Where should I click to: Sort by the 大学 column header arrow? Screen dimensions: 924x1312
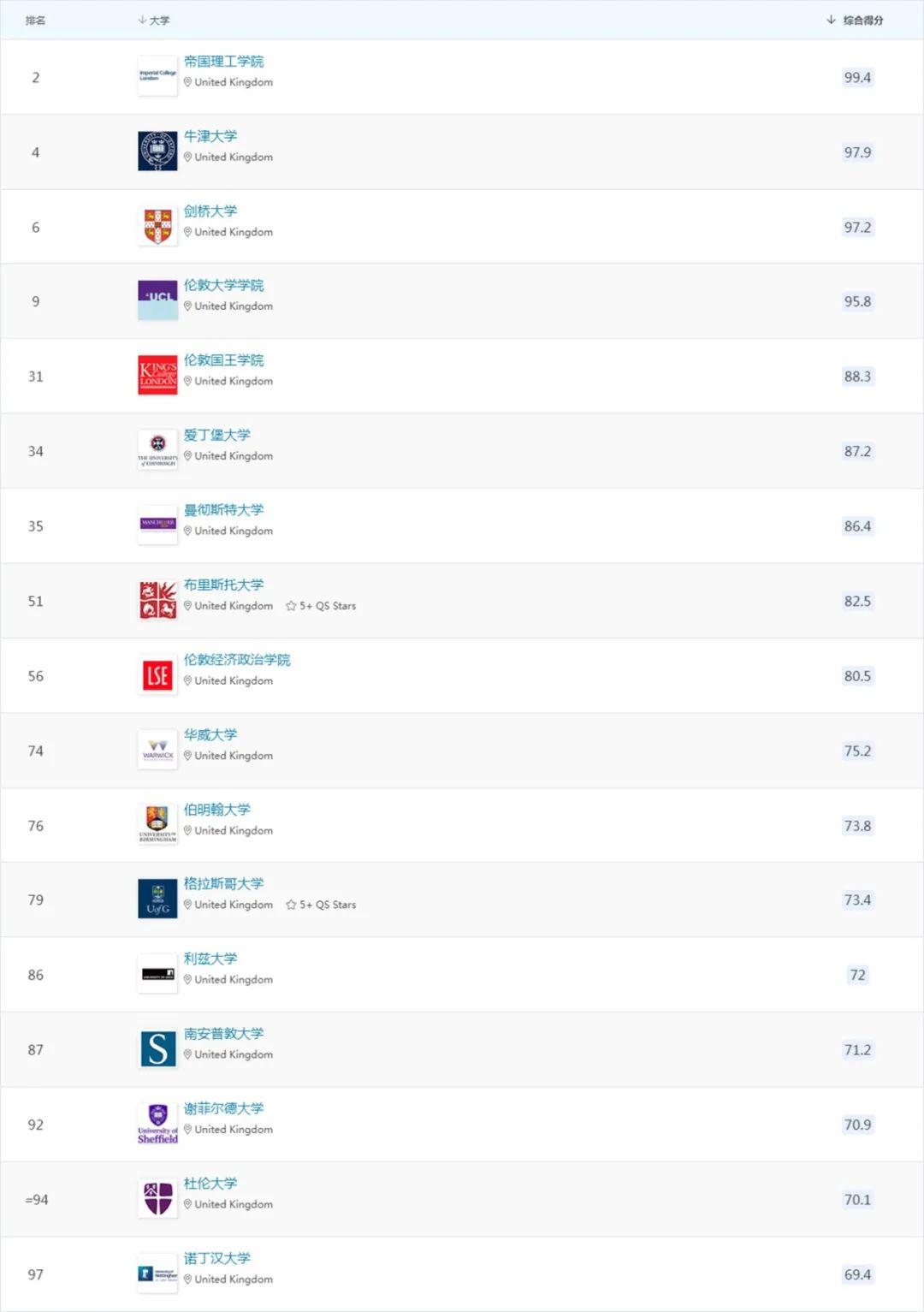tap(142, 20)
